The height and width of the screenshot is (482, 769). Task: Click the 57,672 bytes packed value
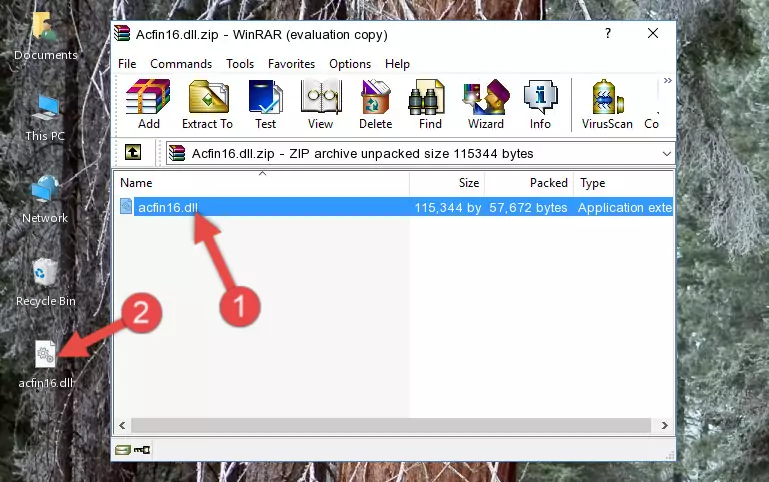(528, 207)
